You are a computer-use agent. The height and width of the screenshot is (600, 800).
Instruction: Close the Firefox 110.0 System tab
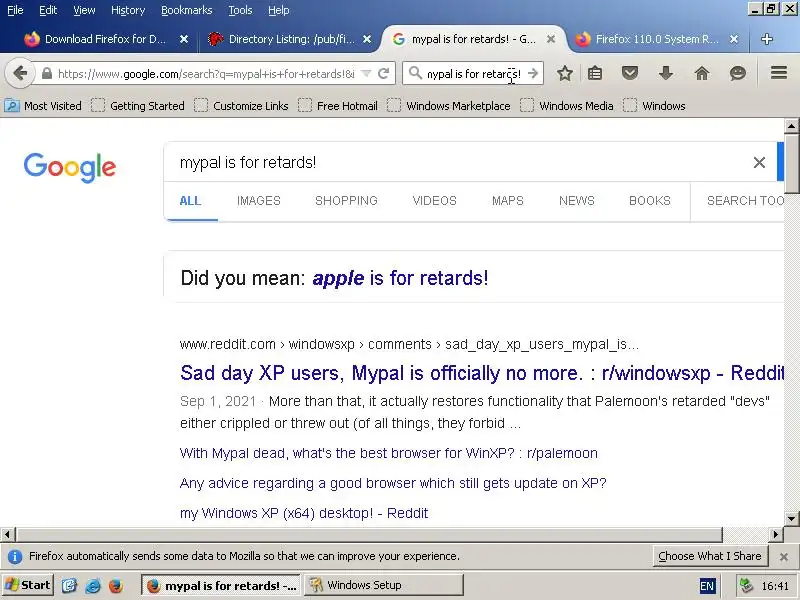tap(734, 39)
